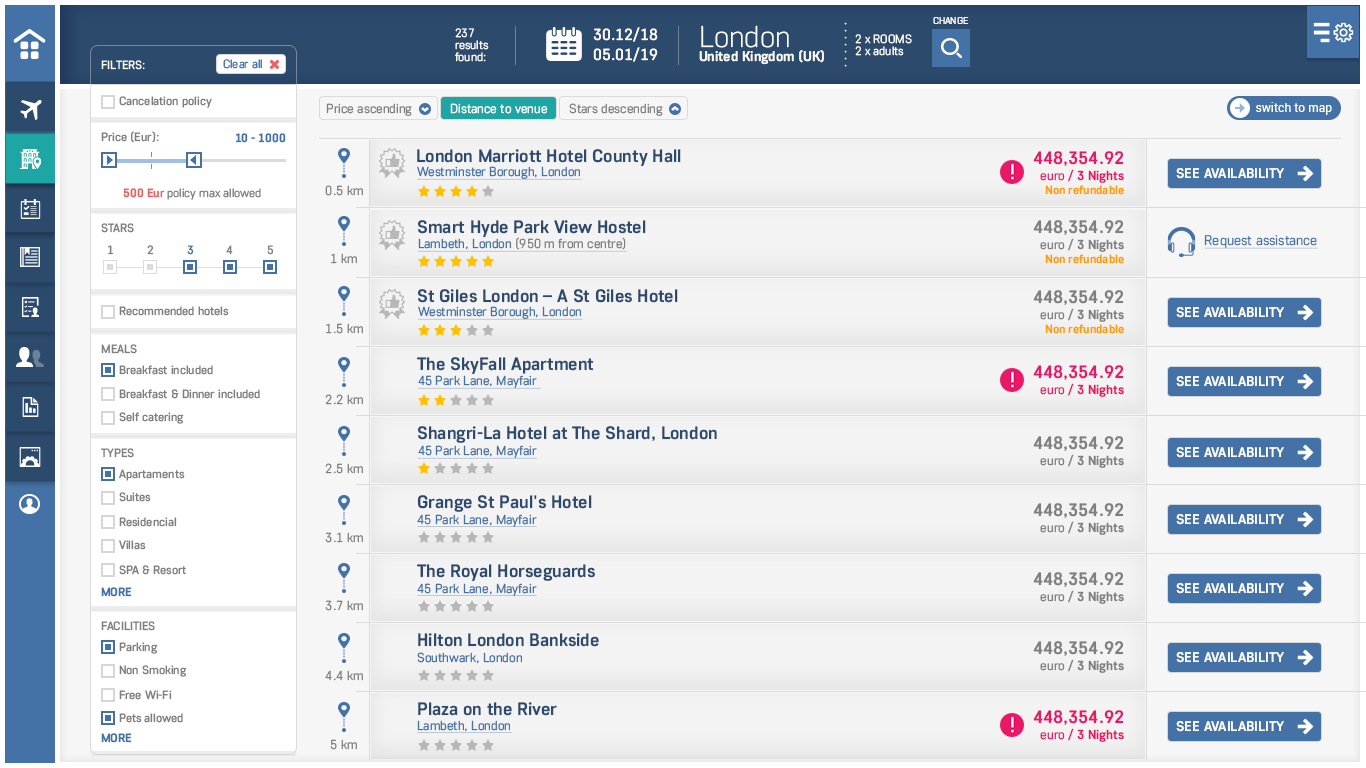Click the red warning icon for Plaza on the River
The height and width of the screenshot is (768, 1366).
[1012, 725]
